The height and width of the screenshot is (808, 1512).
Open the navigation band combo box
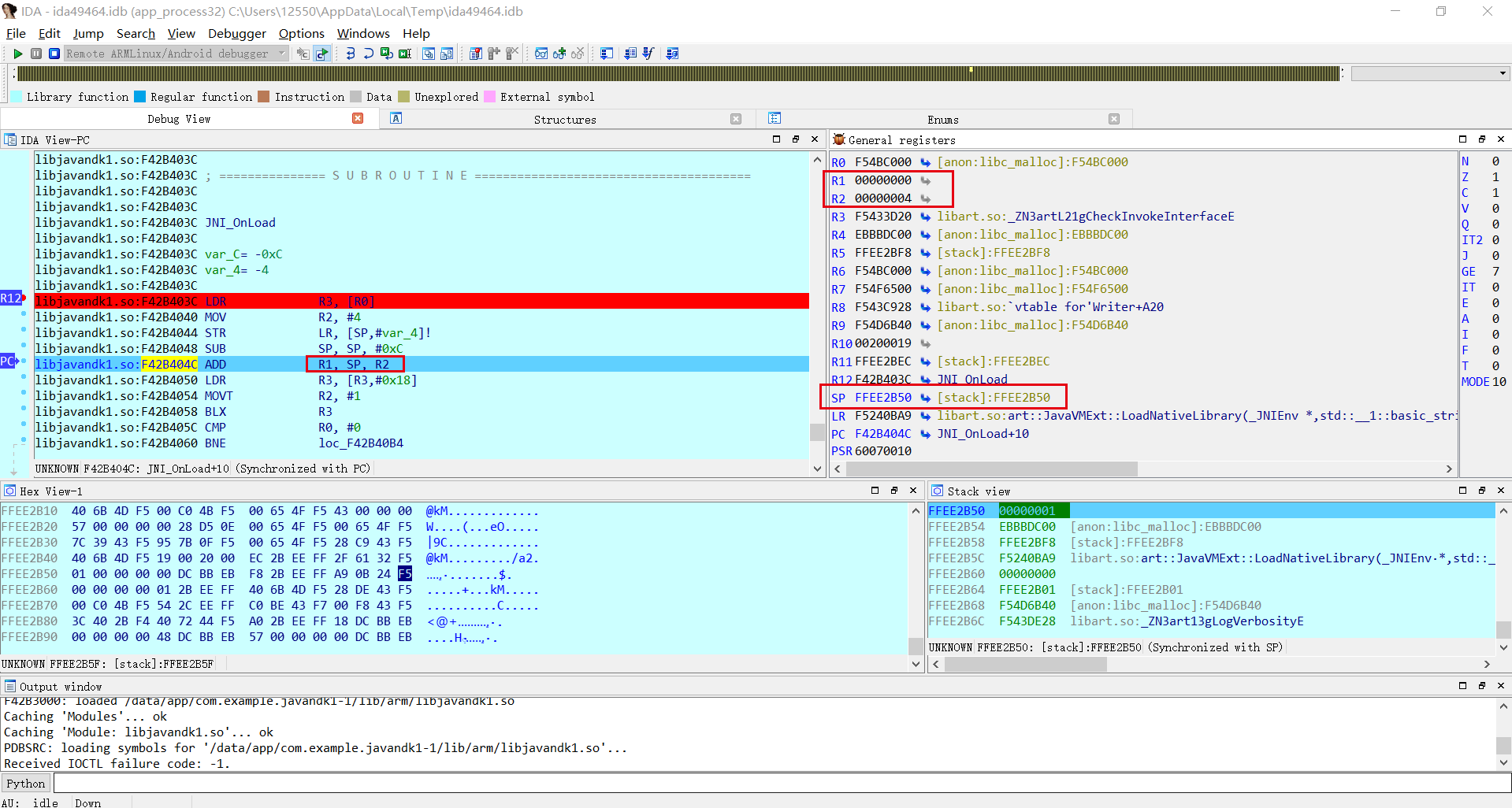click(x=1430, y=73)
